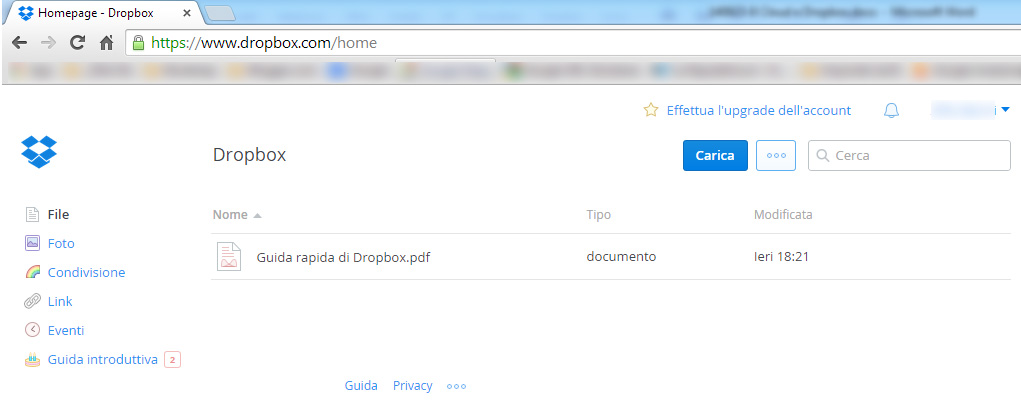Open the Eventi section
Image resolution: width=1021 pixels, height=401 pixels.
[x=66, y=331]
